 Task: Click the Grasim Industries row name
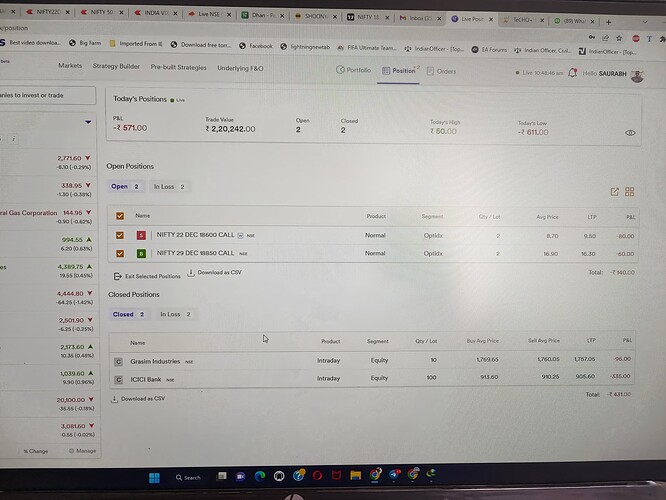pos(155,361)
